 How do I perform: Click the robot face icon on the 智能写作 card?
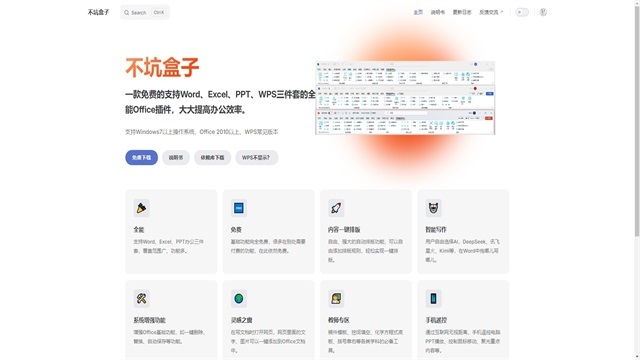433,208
